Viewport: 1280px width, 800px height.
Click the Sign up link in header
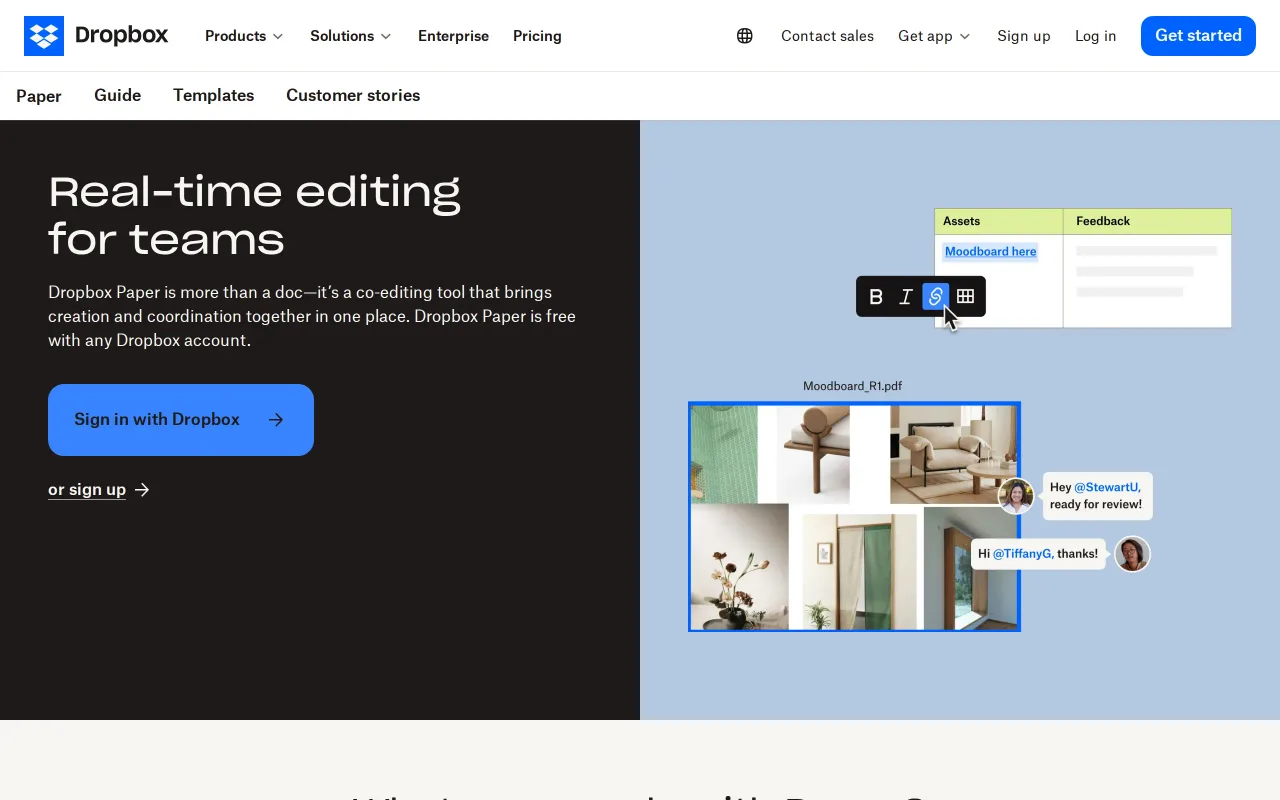[x=1023, y=36]
